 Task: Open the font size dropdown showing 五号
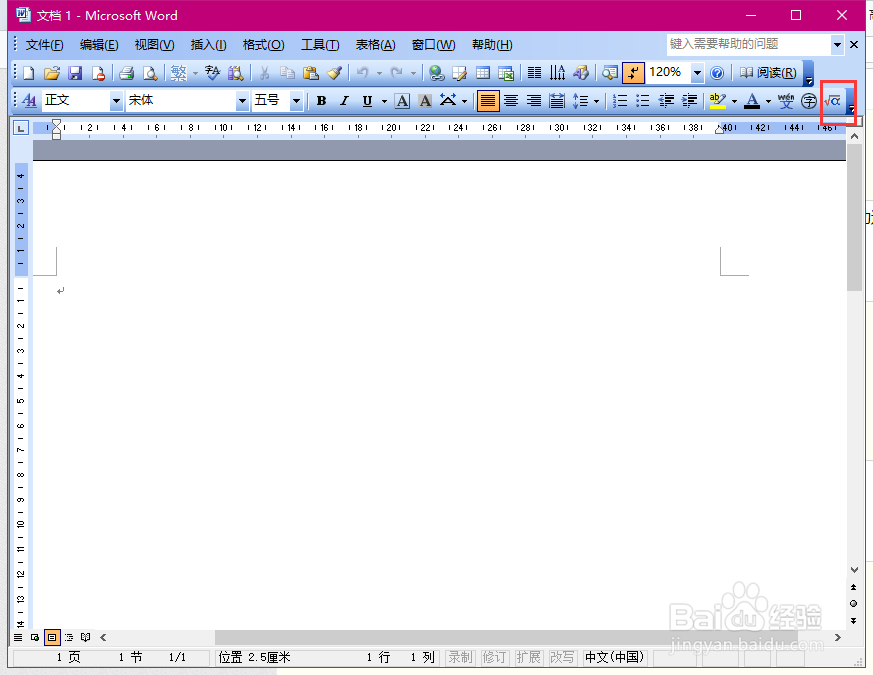pos(298,100)
